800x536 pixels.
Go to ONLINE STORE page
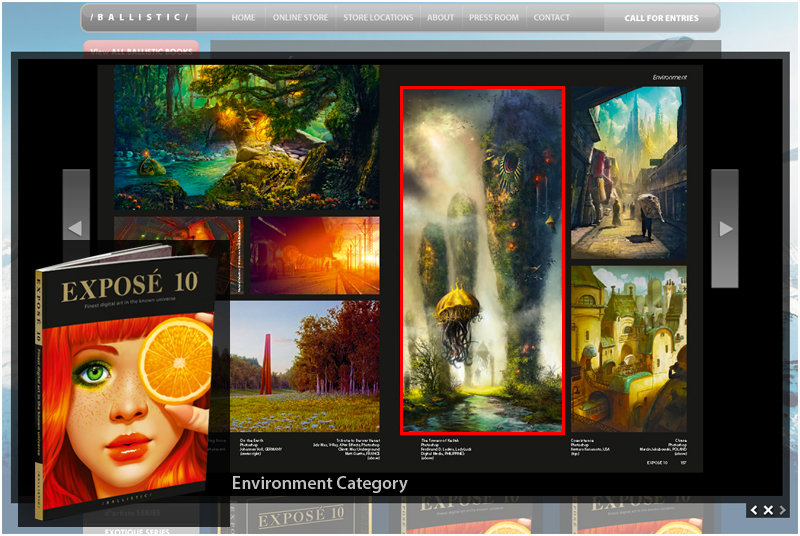(301, 18)
